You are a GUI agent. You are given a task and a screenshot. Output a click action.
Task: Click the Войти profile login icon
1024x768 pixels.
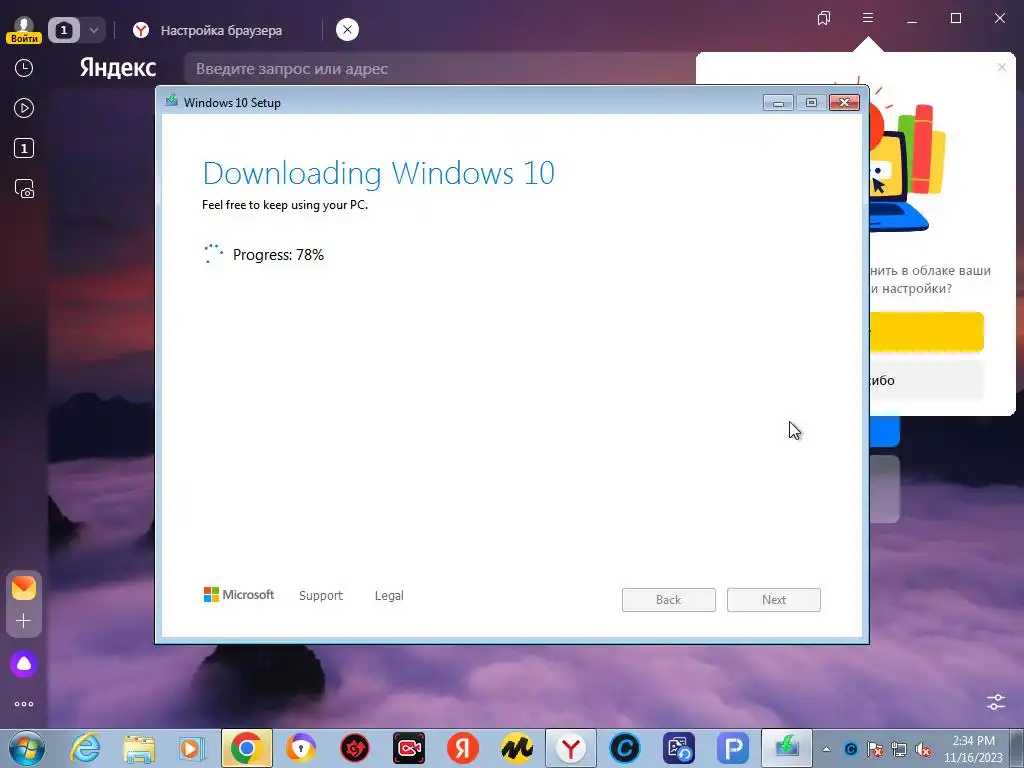24,30
